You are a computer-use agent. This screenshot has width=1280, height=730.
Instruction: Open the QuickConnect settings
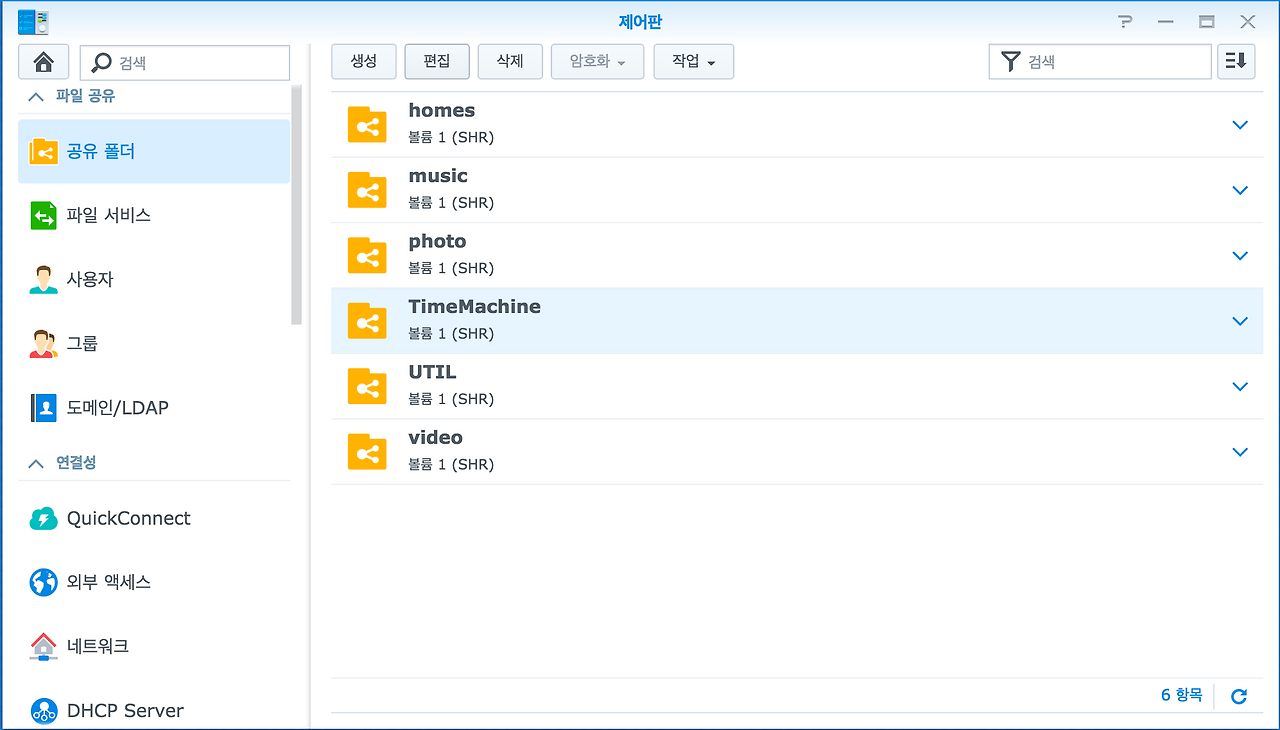(x=129, y=518)
